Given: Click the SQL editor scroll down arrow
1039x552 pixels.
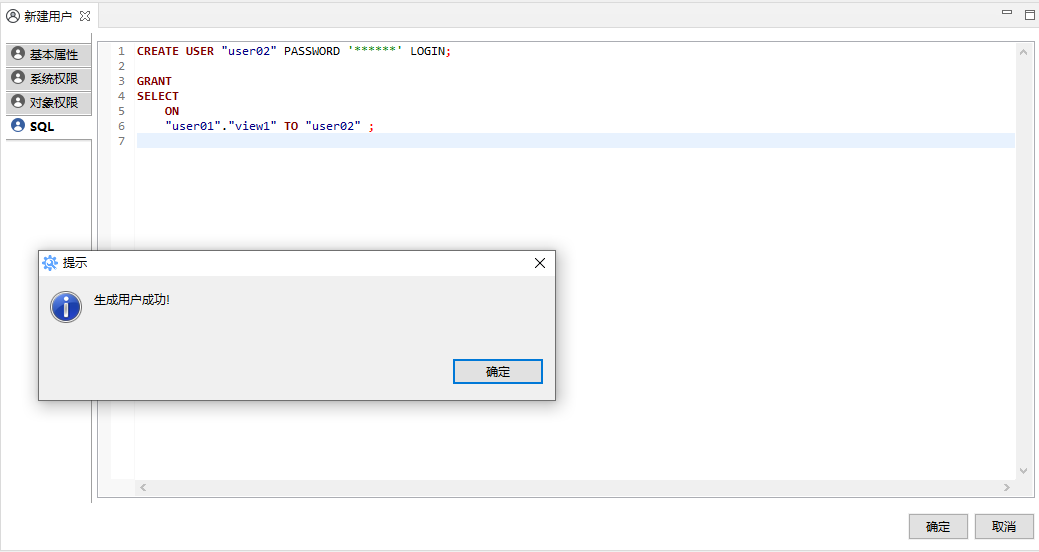Looking at the screenshot, I should click(x=1023, y=470).
